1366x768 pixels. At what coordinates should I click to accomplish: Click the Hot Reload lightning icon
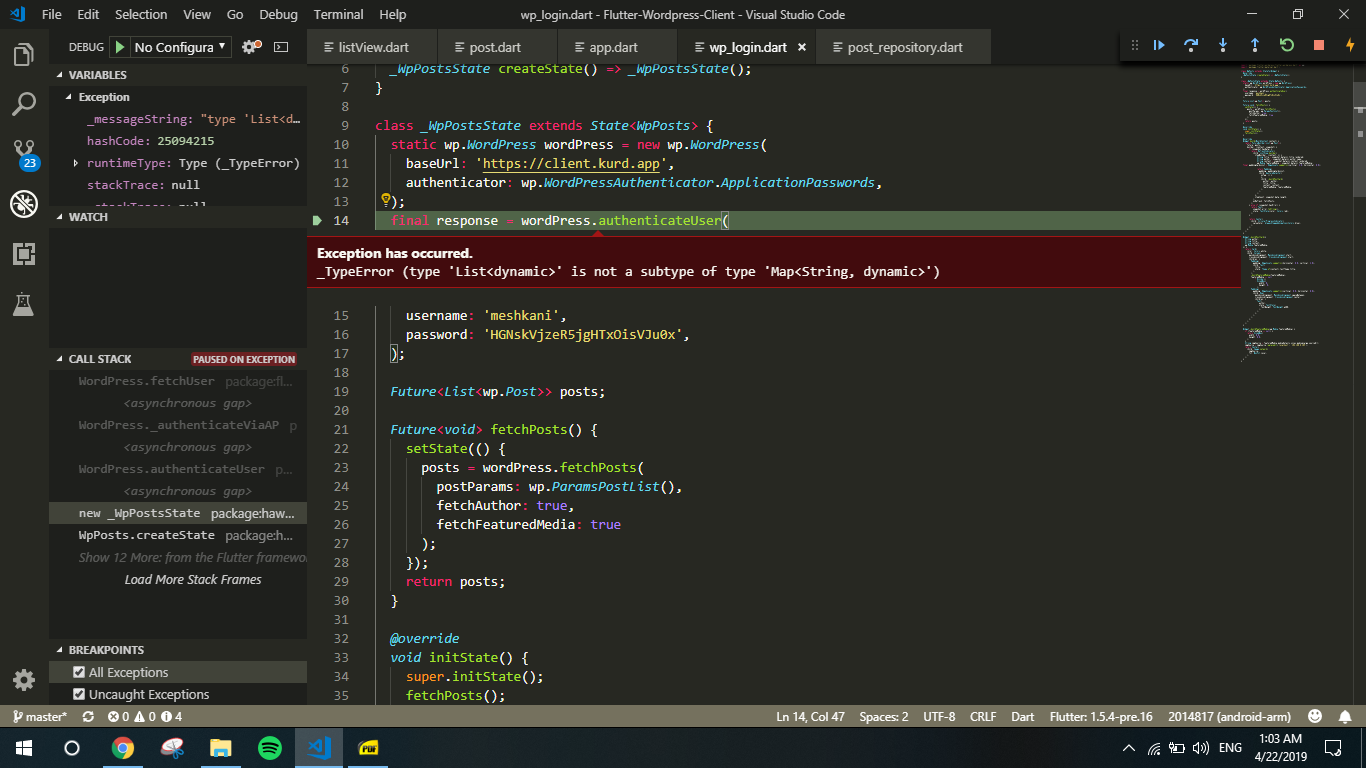[x=1350, y=45]
